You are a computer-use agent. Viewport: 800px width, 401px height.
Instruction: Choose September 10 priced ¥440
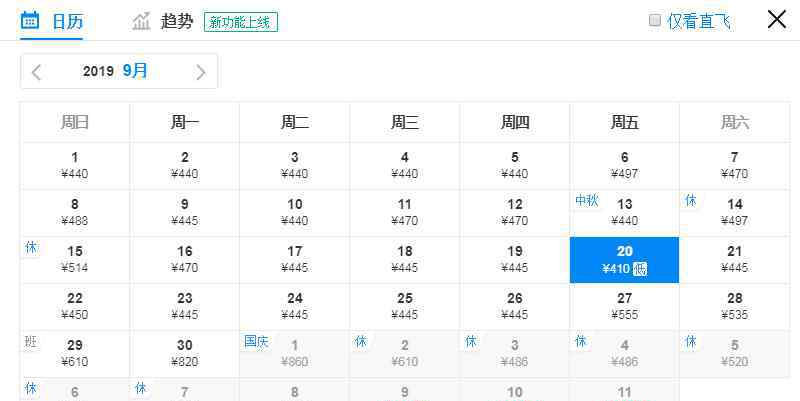coord(294,213)
